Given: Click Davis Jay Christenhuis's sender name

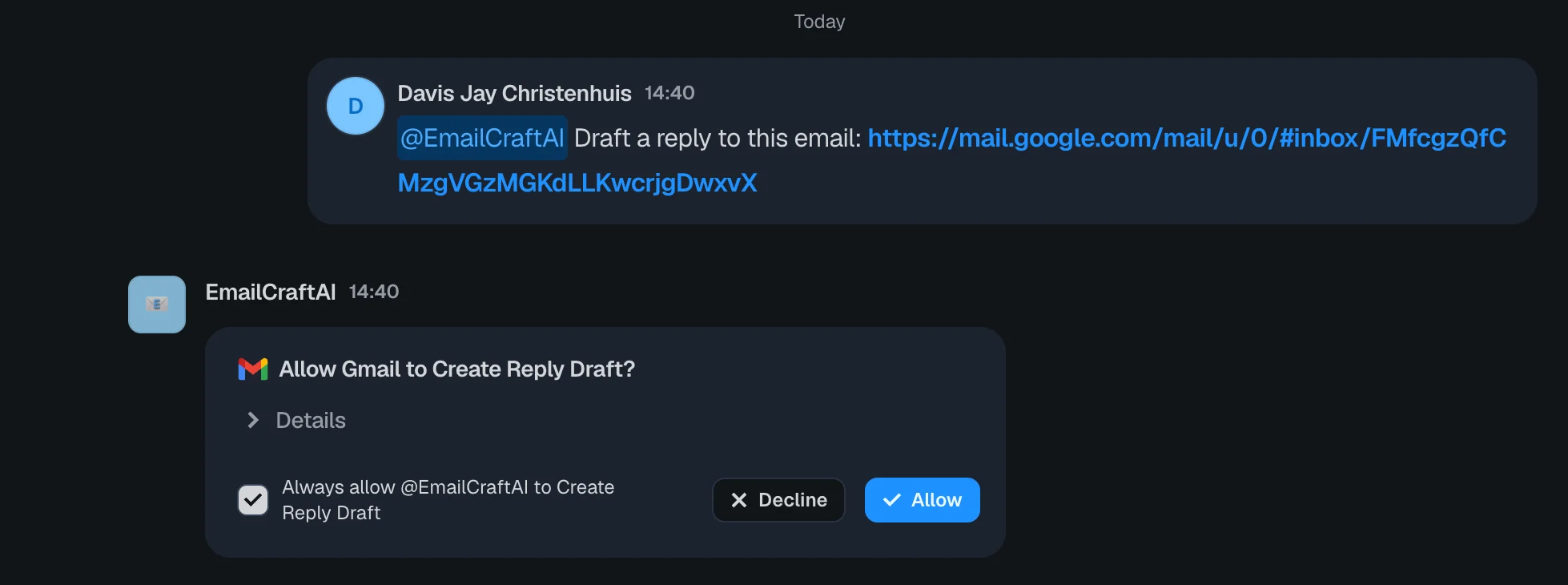Looking at the screenshot, I should coord(514,93).
